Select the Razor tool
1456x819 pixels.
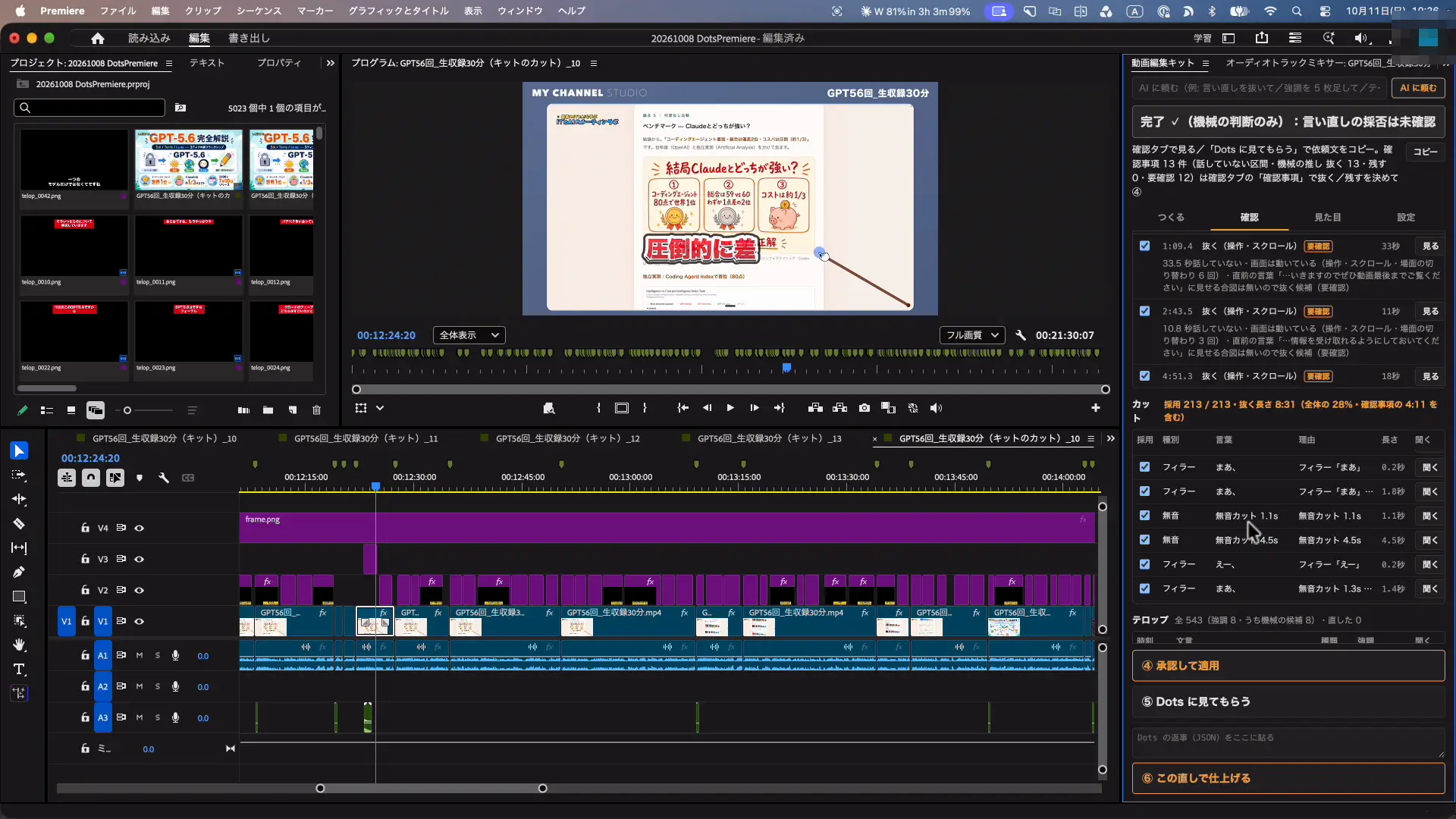[x=20, y=523]
